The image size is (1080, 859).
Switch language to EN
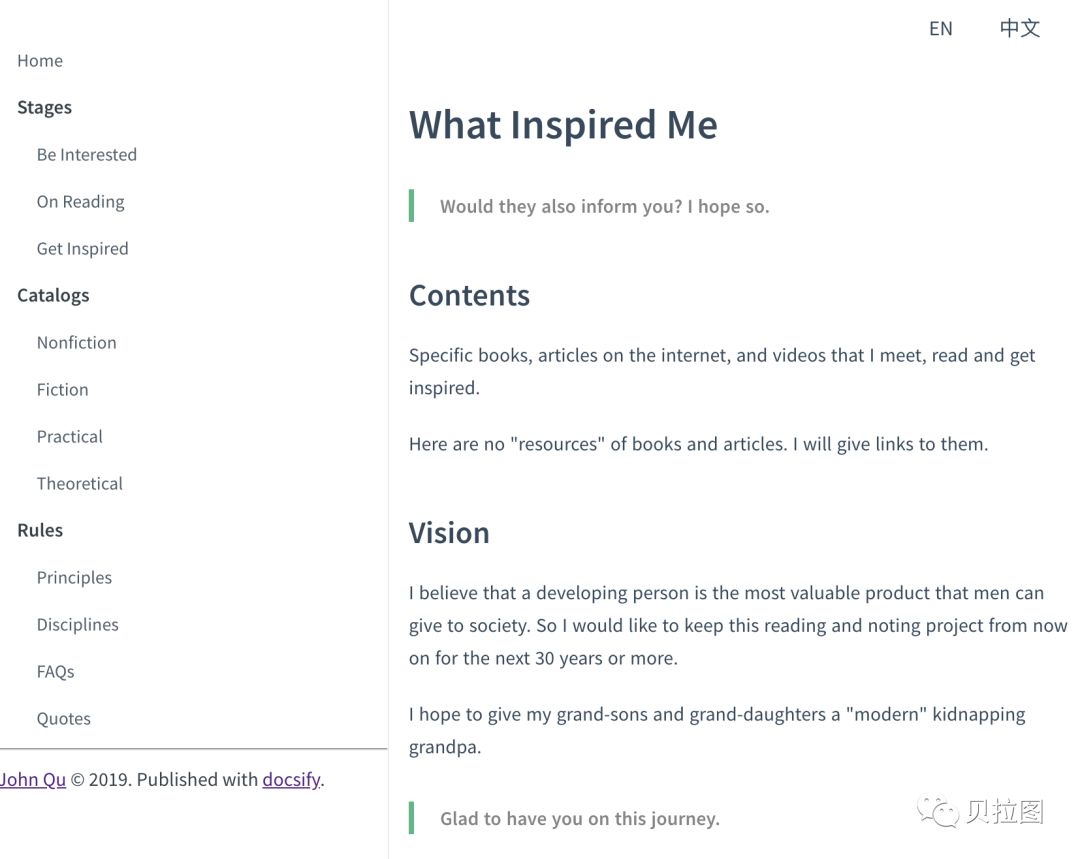[940, 28]
